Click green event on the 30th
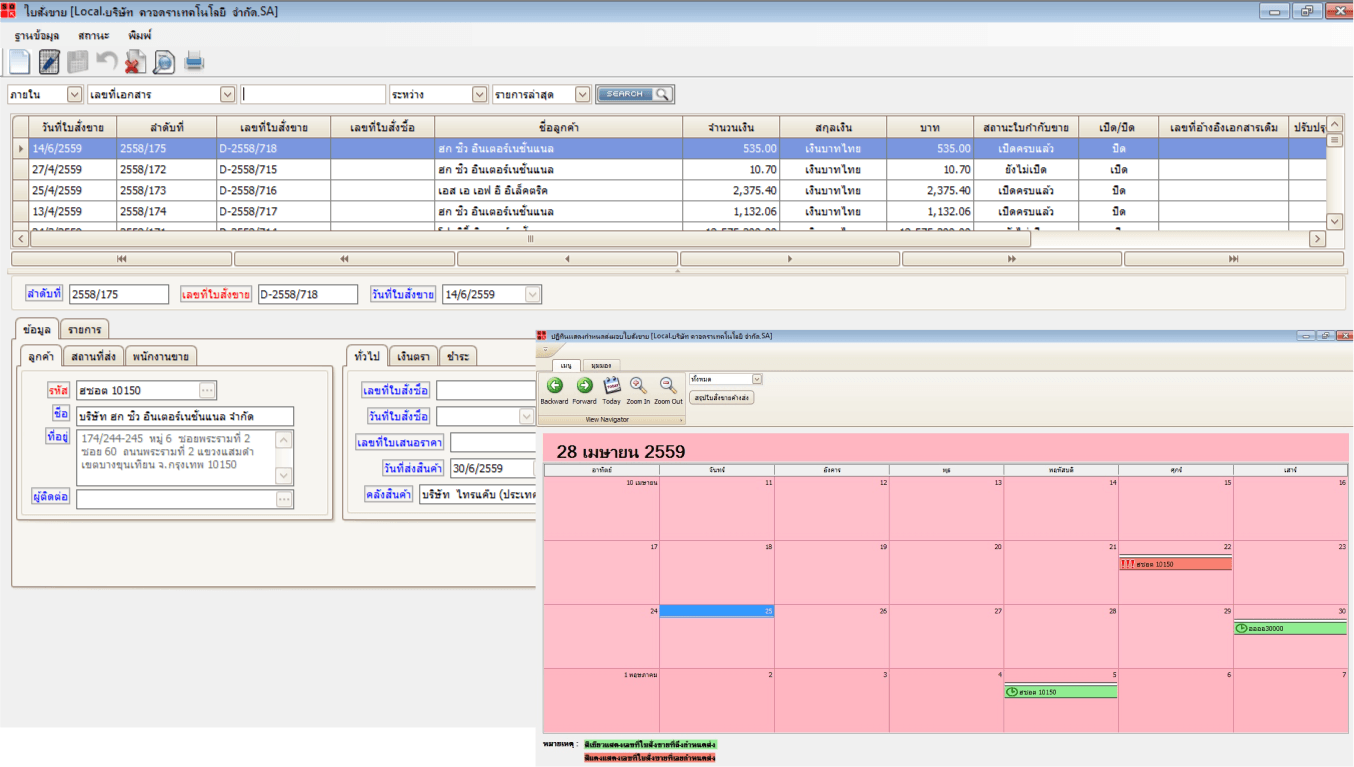 pyautogui.click(x=1290, y=628)
